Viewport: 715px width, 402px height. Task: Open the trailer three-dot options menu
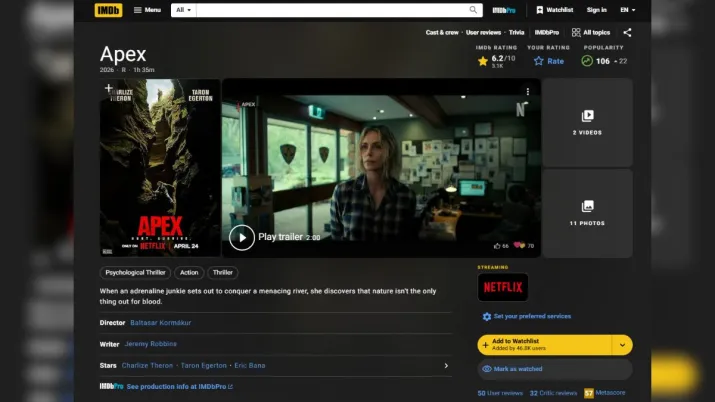click(528, 92)
